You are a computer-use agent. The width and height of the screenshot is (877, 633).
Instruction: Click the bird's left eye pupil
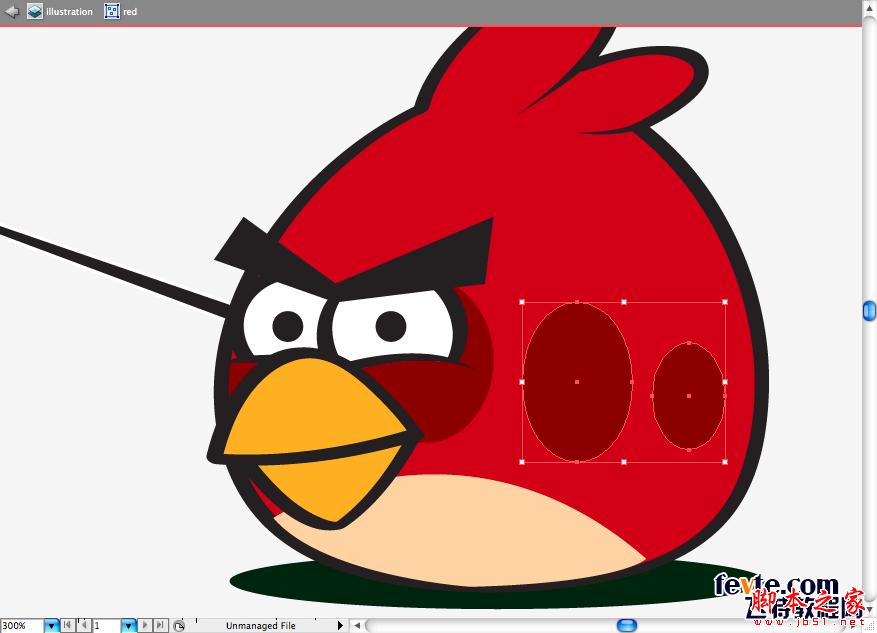pos(288,326)
